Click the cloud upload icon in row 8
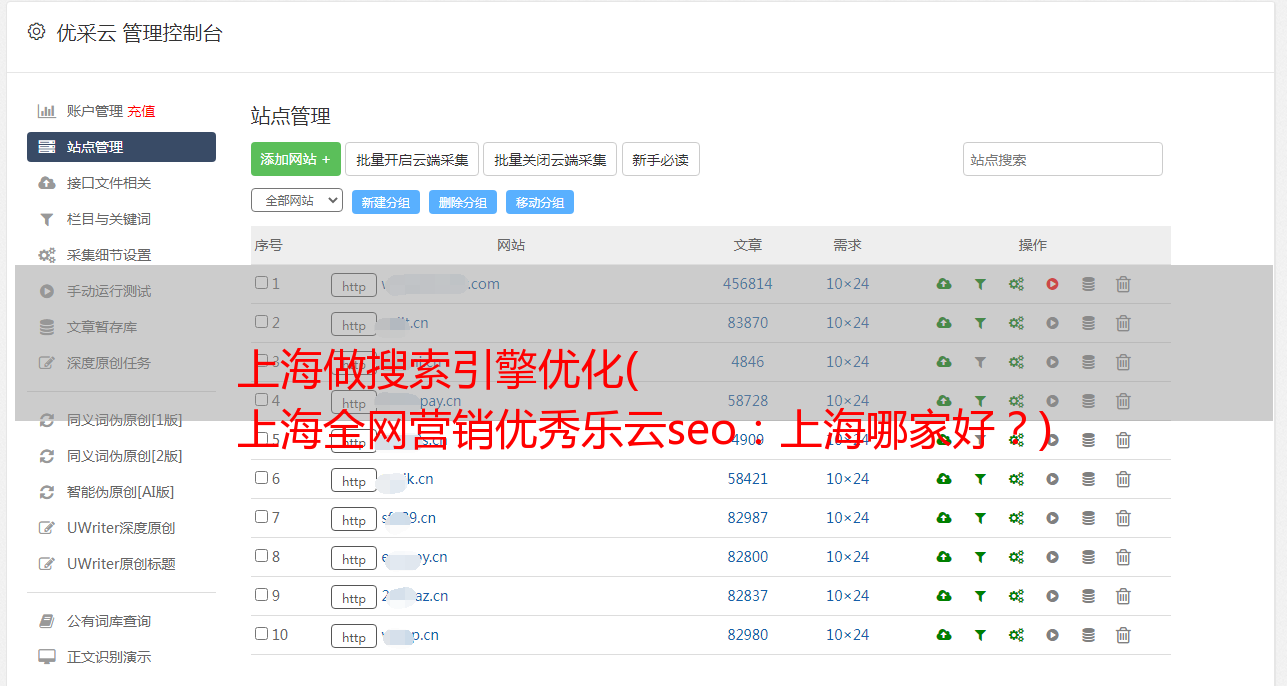 pos(944,557)
